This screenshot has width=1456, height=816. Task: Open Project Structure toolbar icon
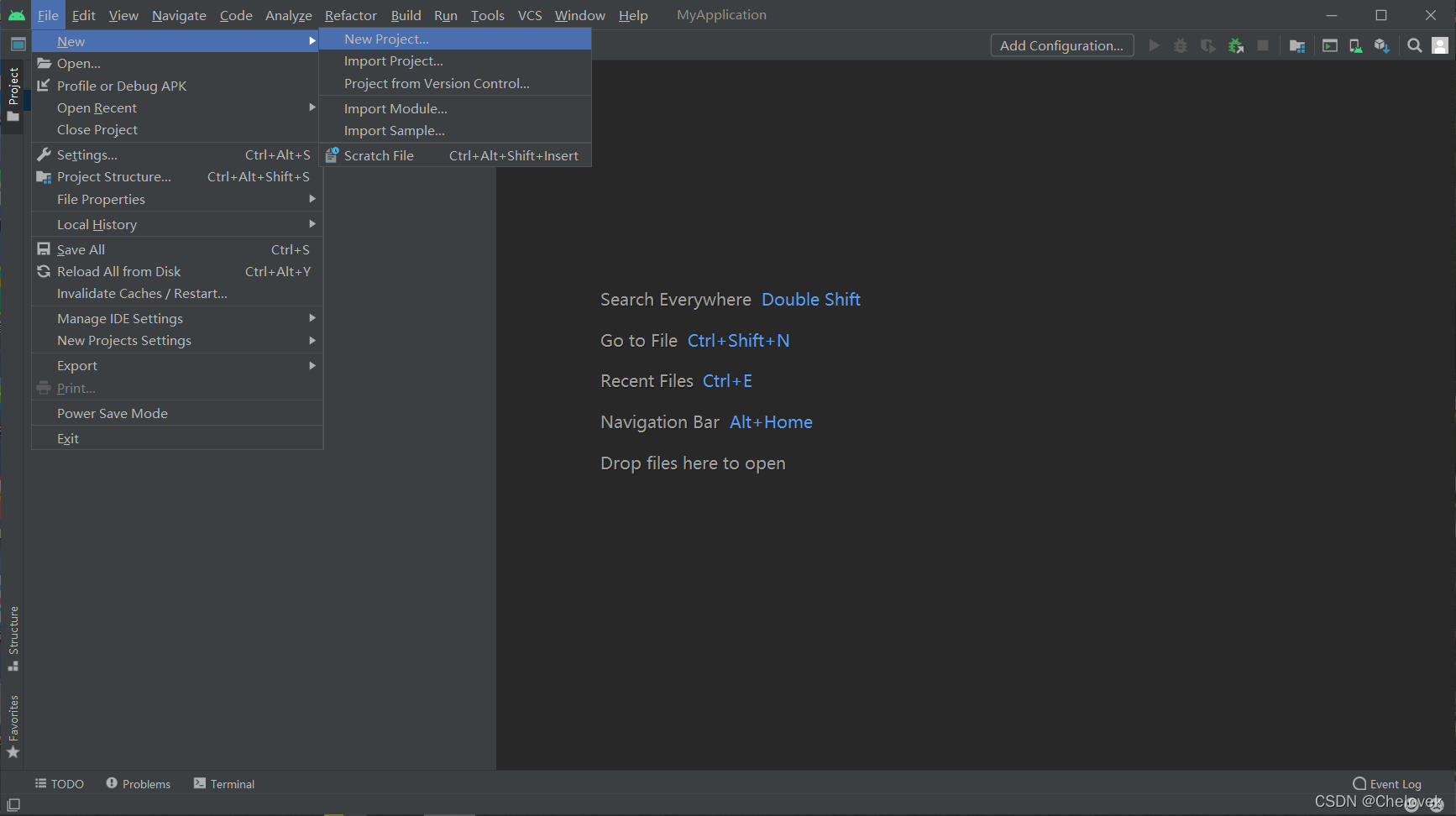pos(1297,45)
